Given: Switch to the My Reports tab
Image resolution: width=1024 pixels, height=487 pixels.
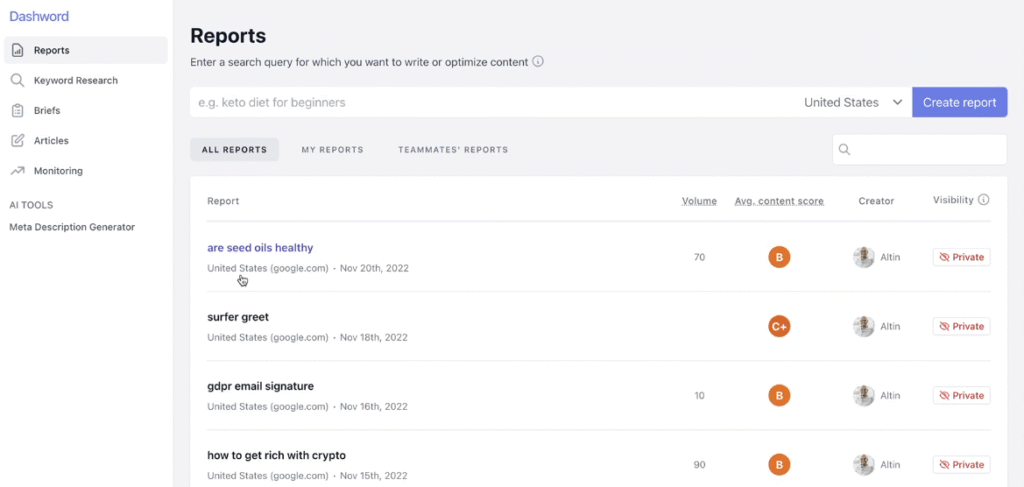Looking at the screenshot, I should point(332,150).
